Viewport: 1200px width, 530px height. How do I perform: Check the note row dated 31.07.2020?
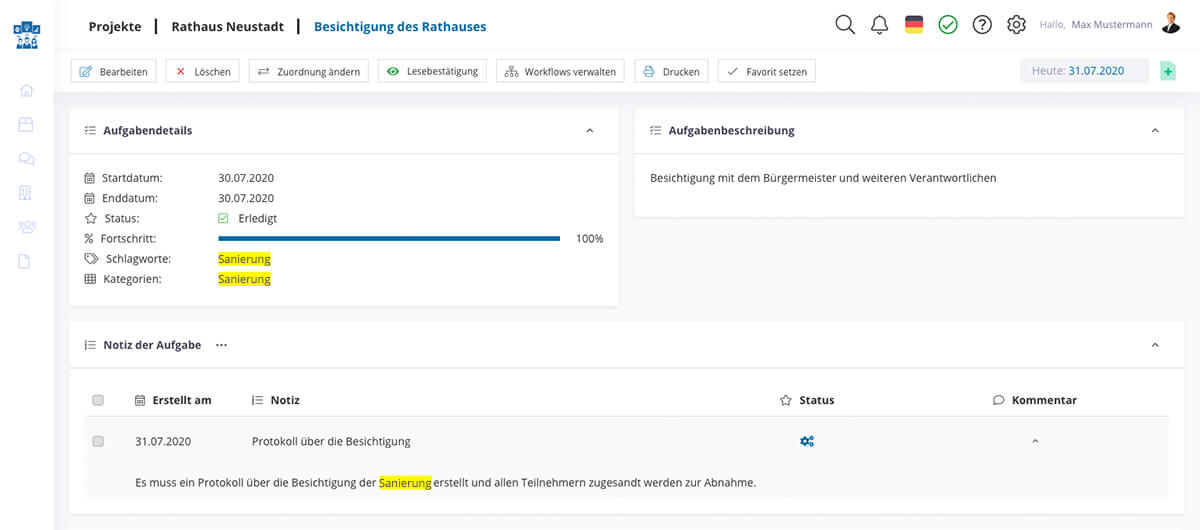click(98, 441)
